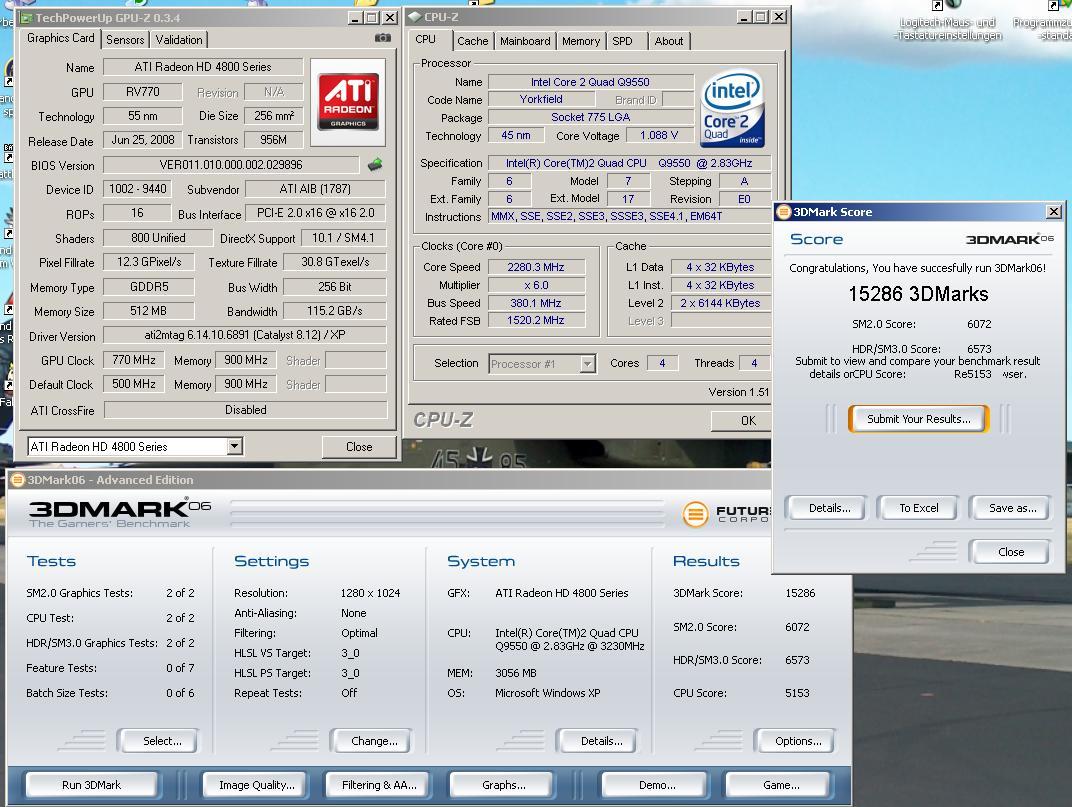Open the About tab in CPU-Z
The width and height of the screenshot is (1072, 807).
pyautogui.click(x=668, y=41)
